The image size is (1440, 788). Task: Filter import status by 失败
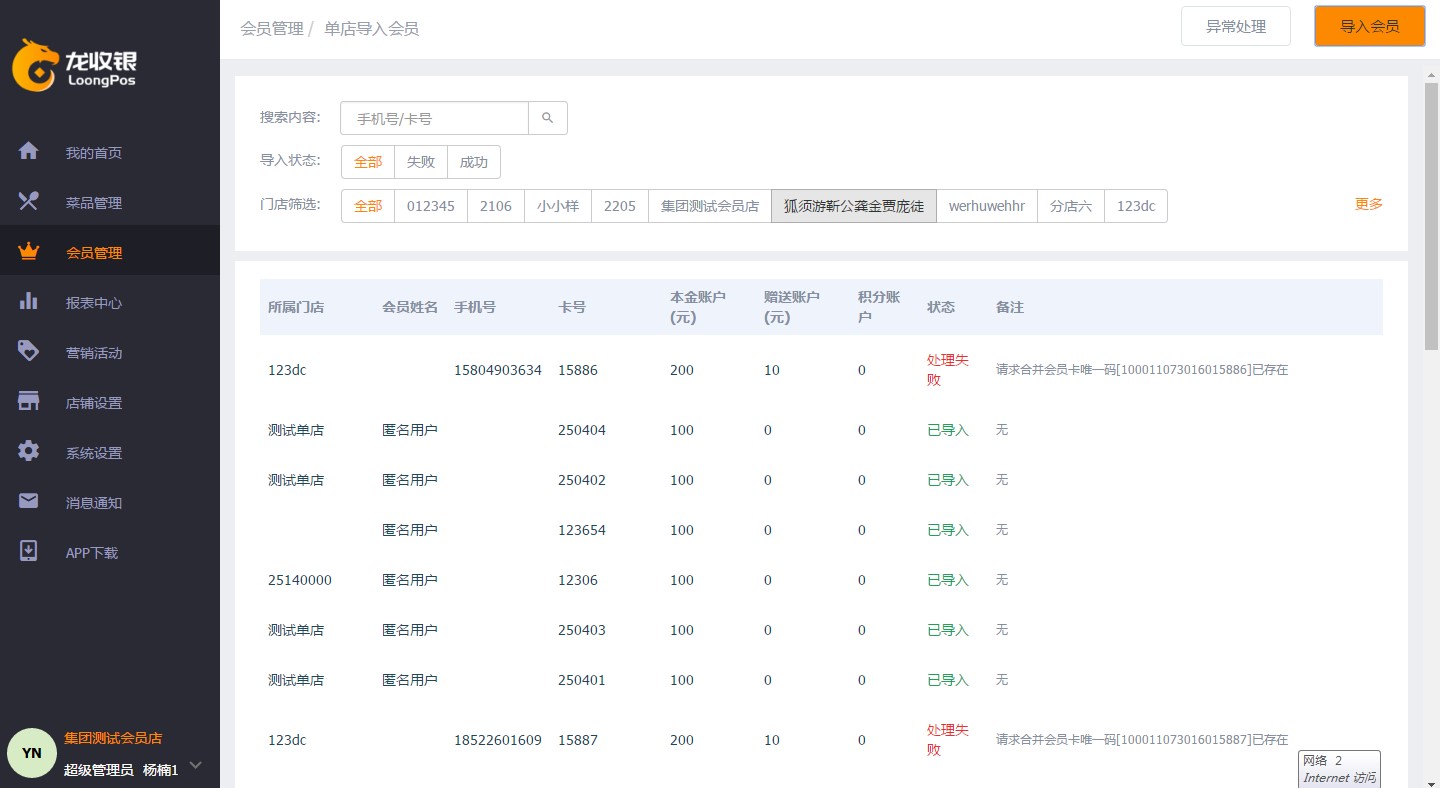point(421,162)
